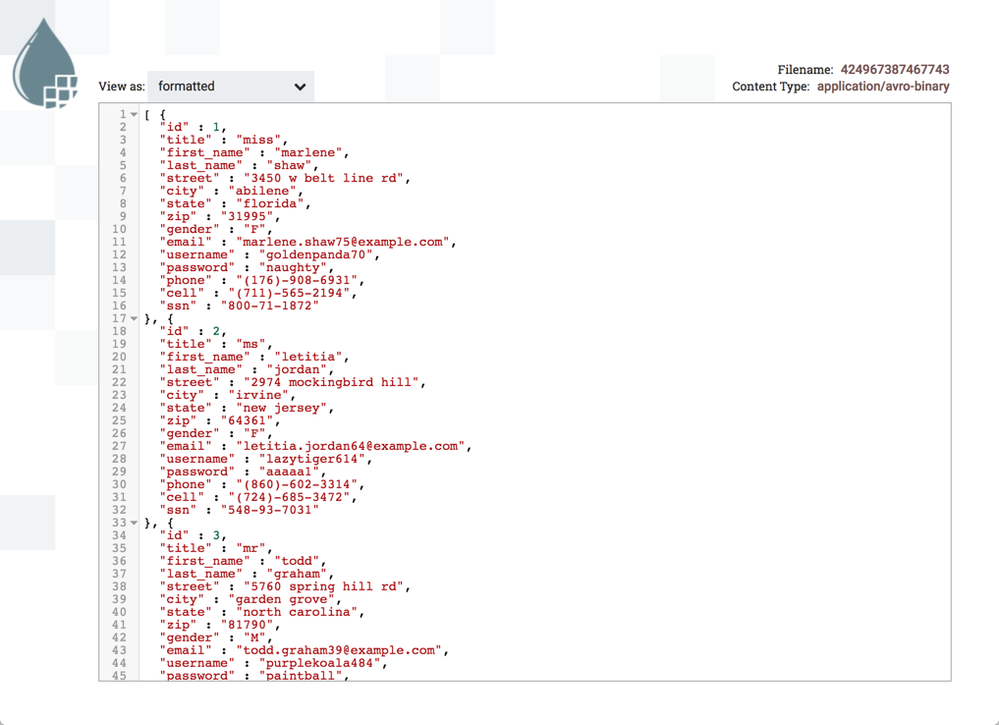Click line number 17 in the gutter

coord(121,318)
